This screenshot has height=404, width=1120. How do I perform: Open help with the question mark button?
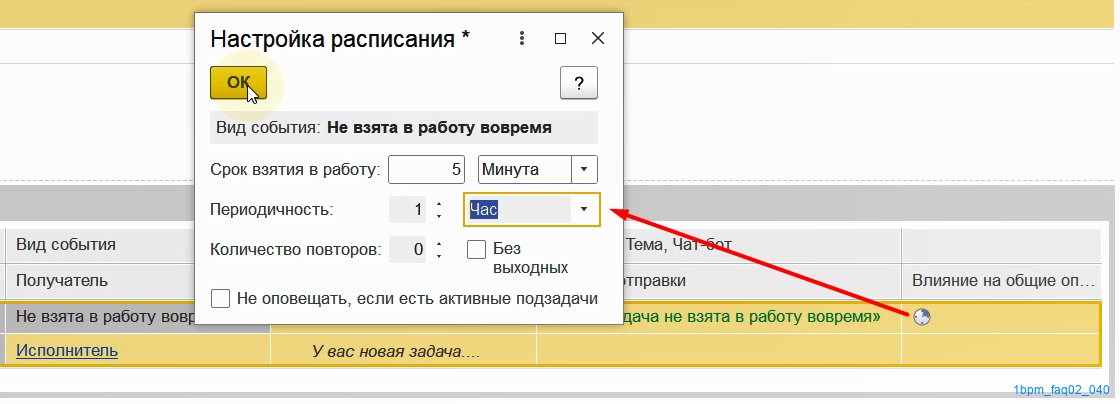tap(579, 83)
